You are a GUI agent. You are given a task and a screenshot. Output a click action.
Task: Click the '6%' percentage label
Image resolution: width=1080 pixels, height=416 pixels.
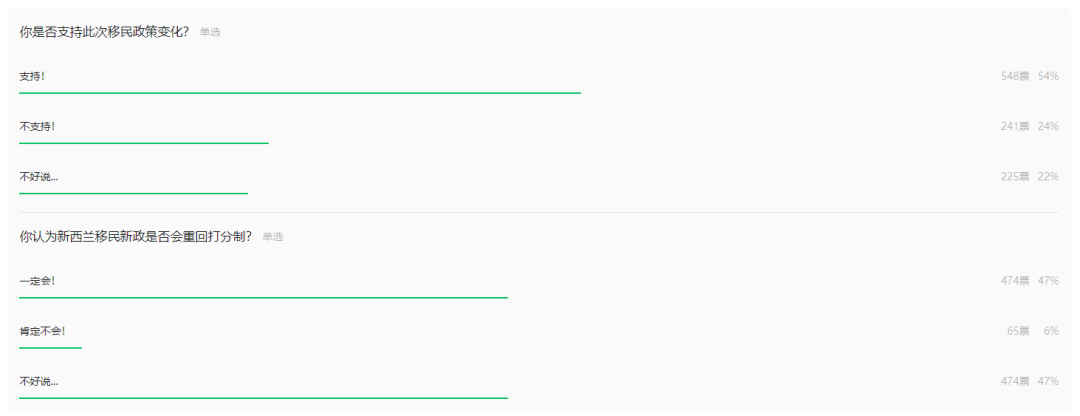click(1051, 331)
